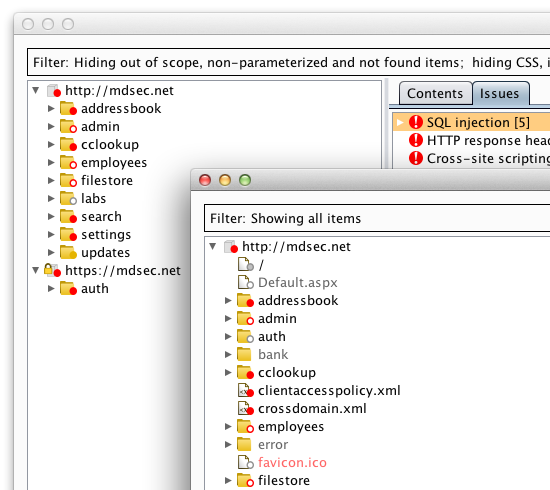The image size is (550, 490).
Task: Switch to the Contents tab
Action: tap(435, 93)
